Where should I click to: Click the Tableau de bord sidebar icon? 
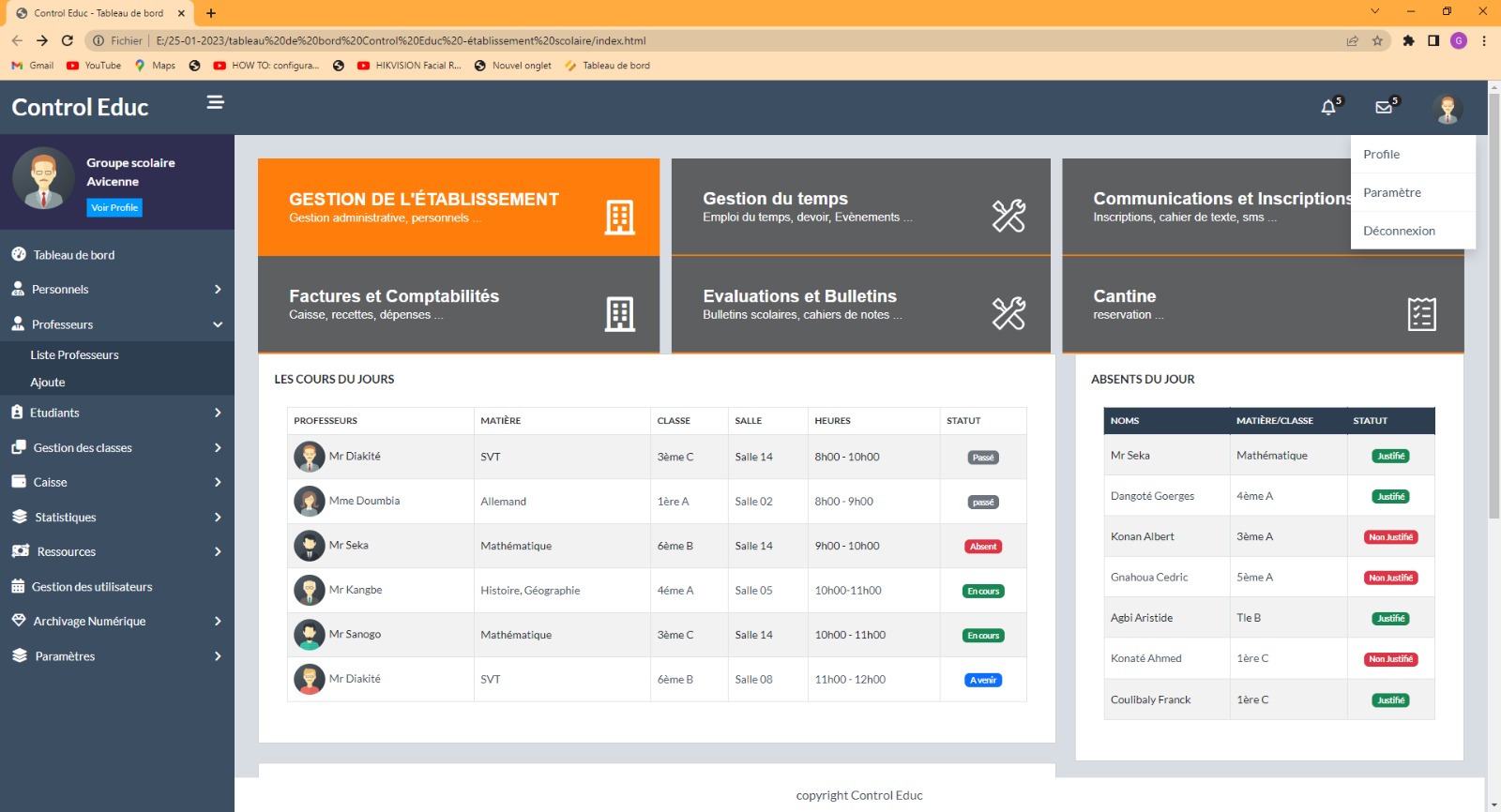coord(19,254)
